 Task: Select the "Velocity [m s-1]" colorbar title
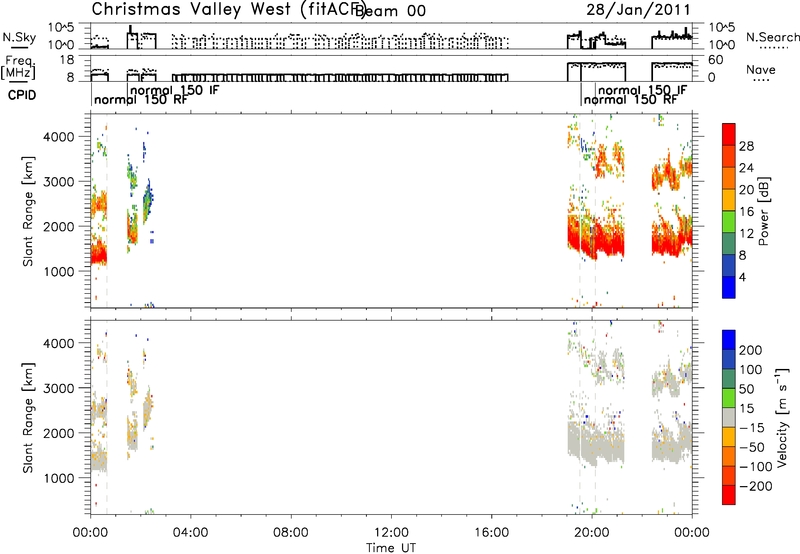point(781,418)
